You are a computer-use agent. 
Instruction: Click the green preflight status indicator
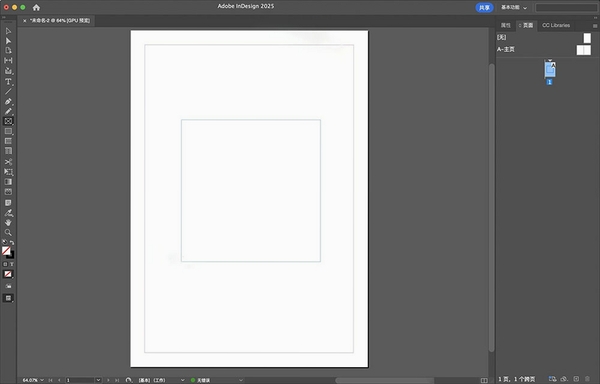point(193,380)
